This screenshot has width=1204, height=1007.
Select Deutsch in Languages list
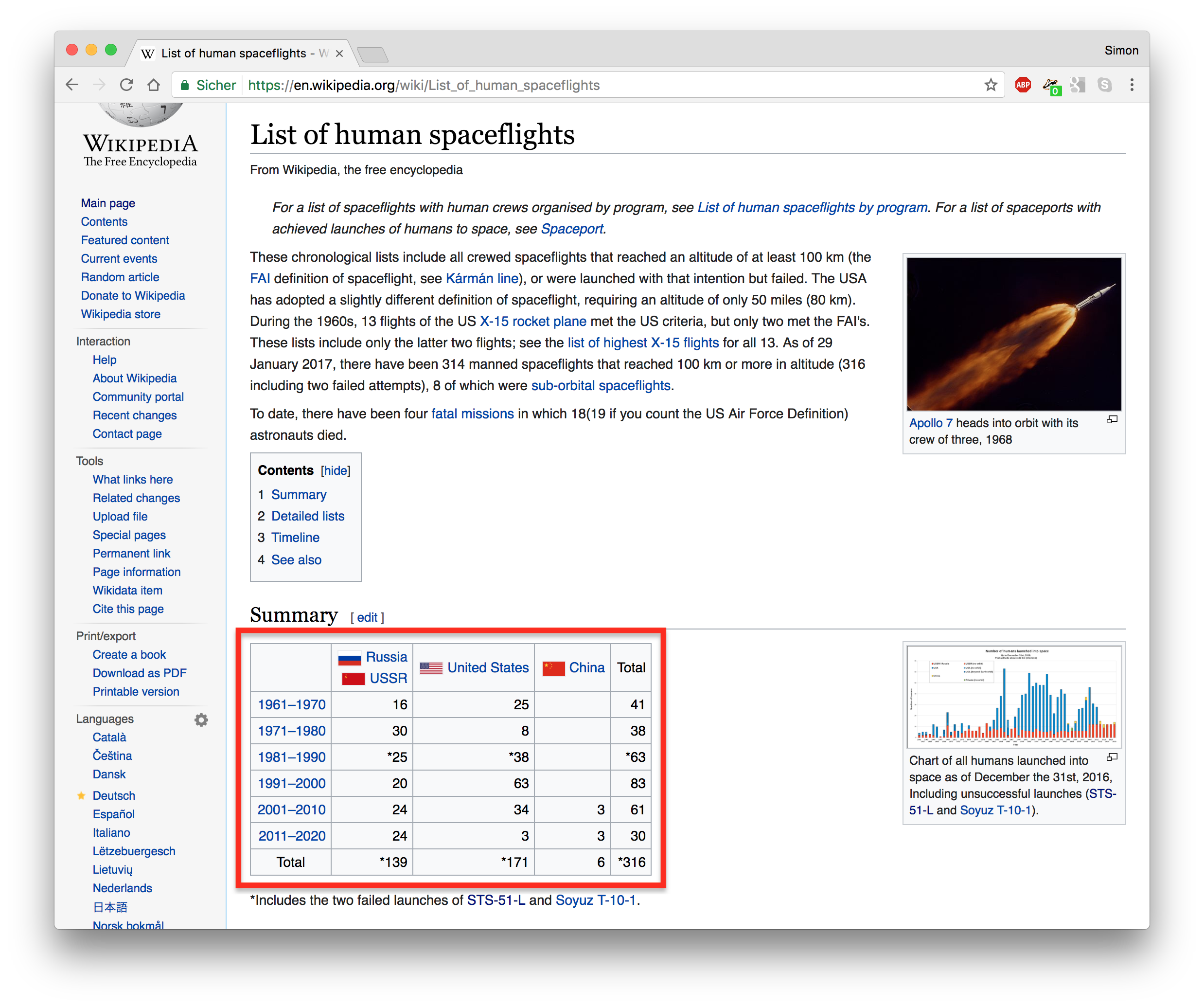pyautogui.click(x=113, y=795)
